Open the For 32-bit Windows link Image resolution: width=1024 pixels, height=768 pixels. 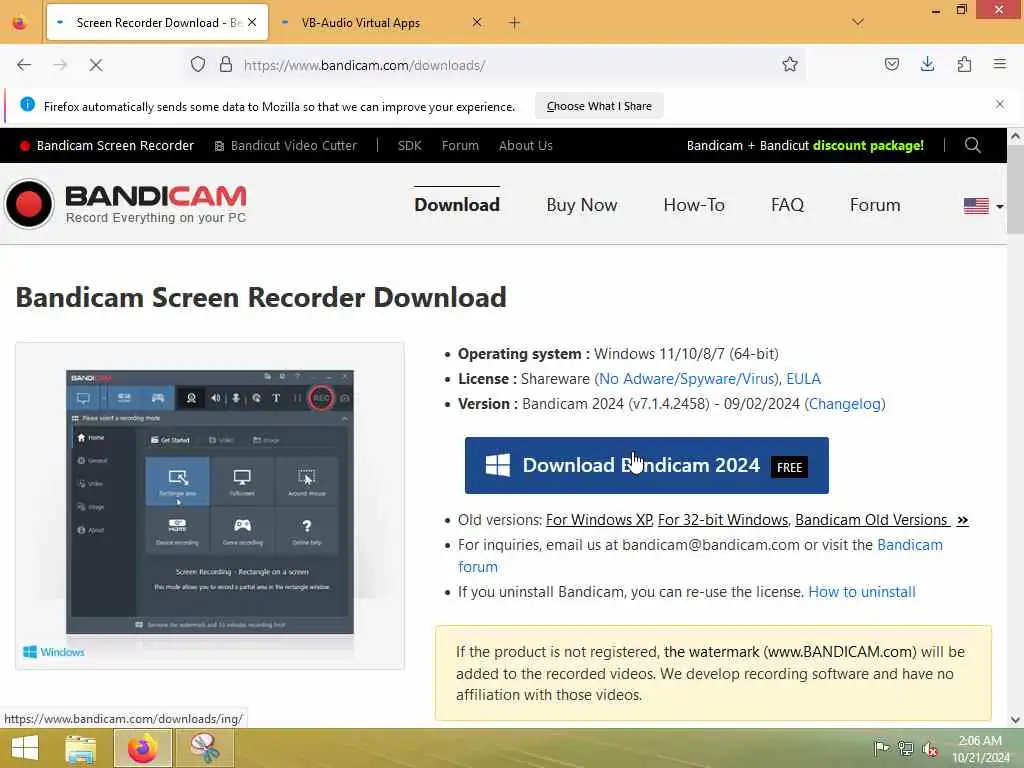(723, 520)
